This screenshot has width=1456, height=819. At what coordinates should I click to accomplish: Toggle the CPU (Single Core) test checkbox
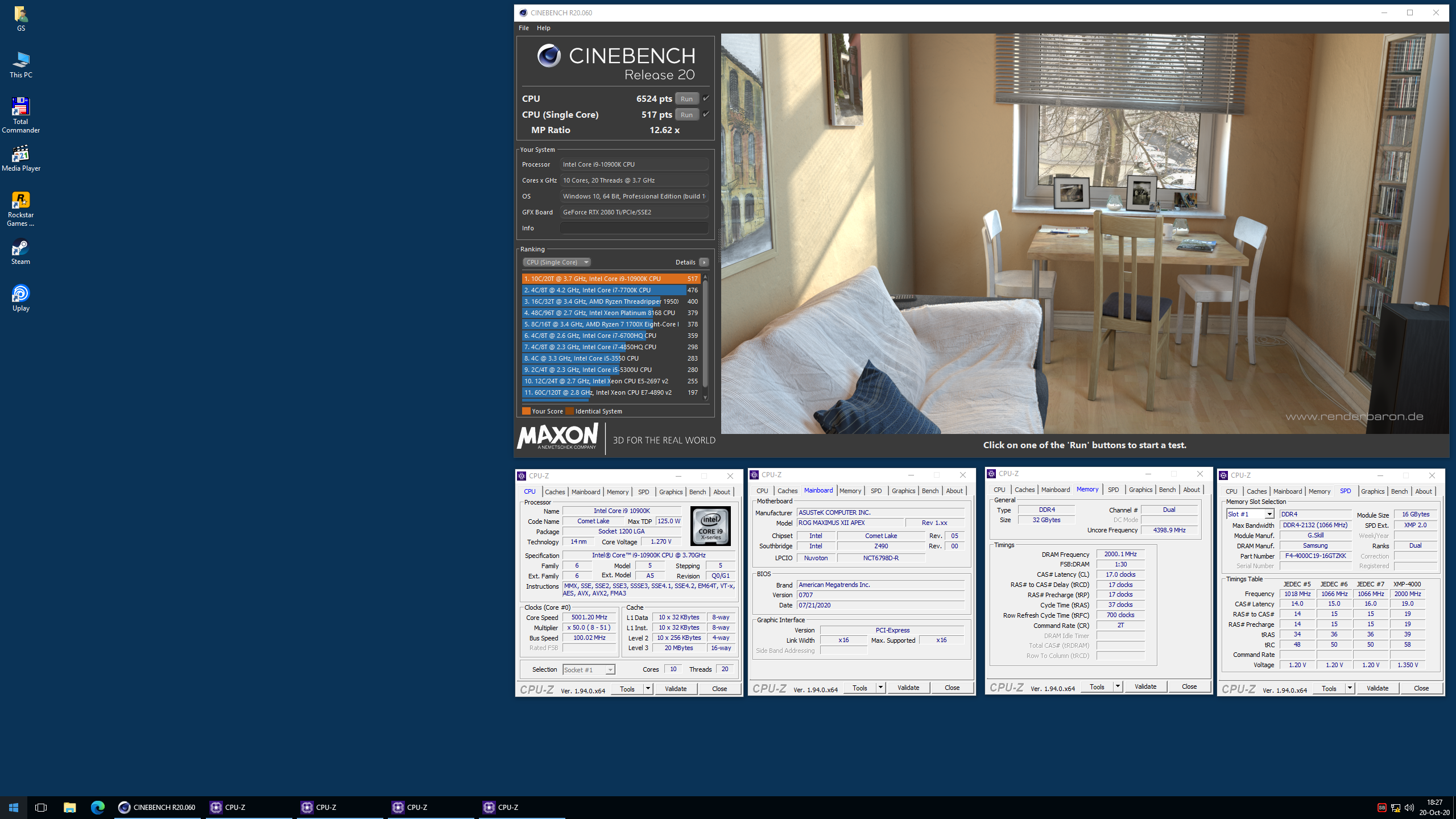(706, 114)
